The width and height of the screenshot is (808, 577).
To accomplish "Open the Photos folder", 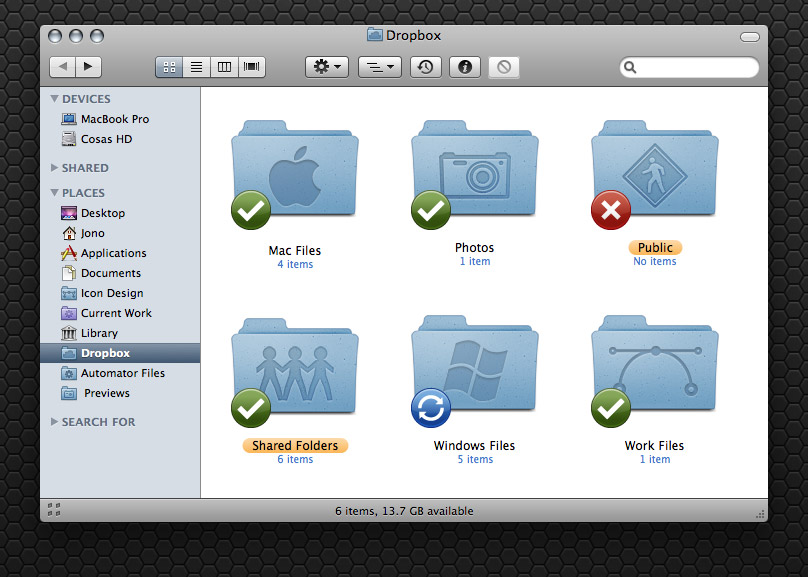I will 474,175.
